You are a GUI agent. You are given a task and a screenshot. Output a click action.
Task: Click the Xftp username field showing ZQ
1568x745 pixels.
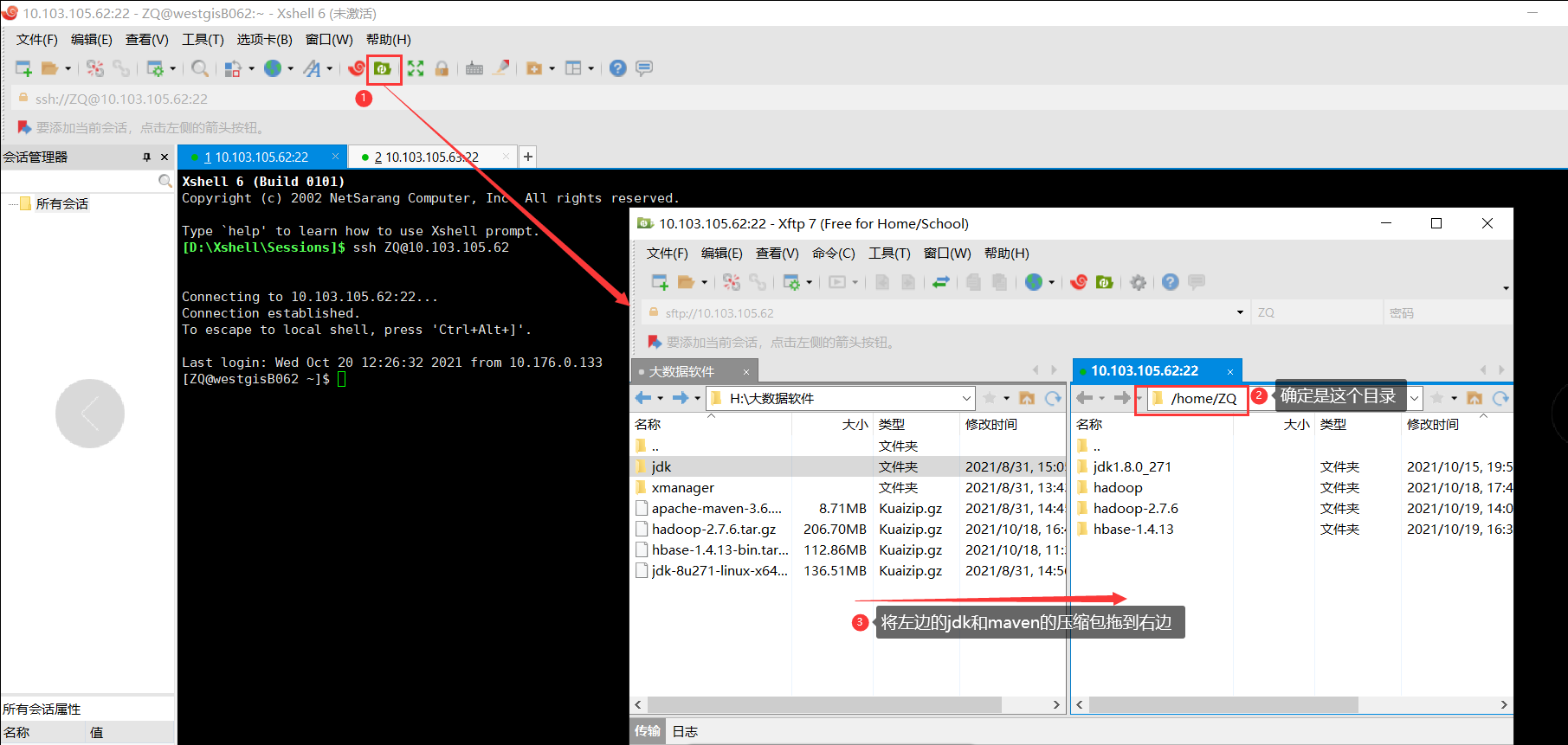click(x=1316, y=312)
